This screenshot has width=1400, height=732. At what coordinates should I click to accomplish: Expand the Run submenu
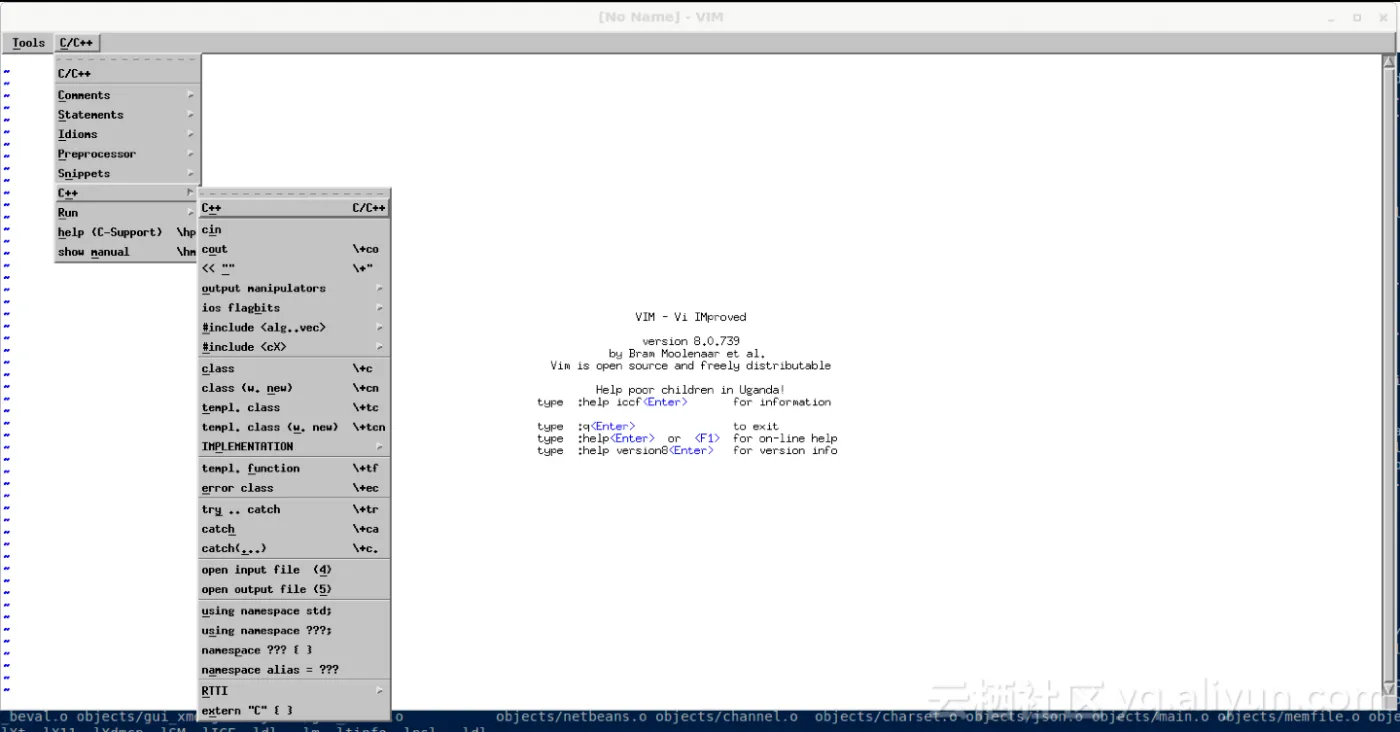128,212
